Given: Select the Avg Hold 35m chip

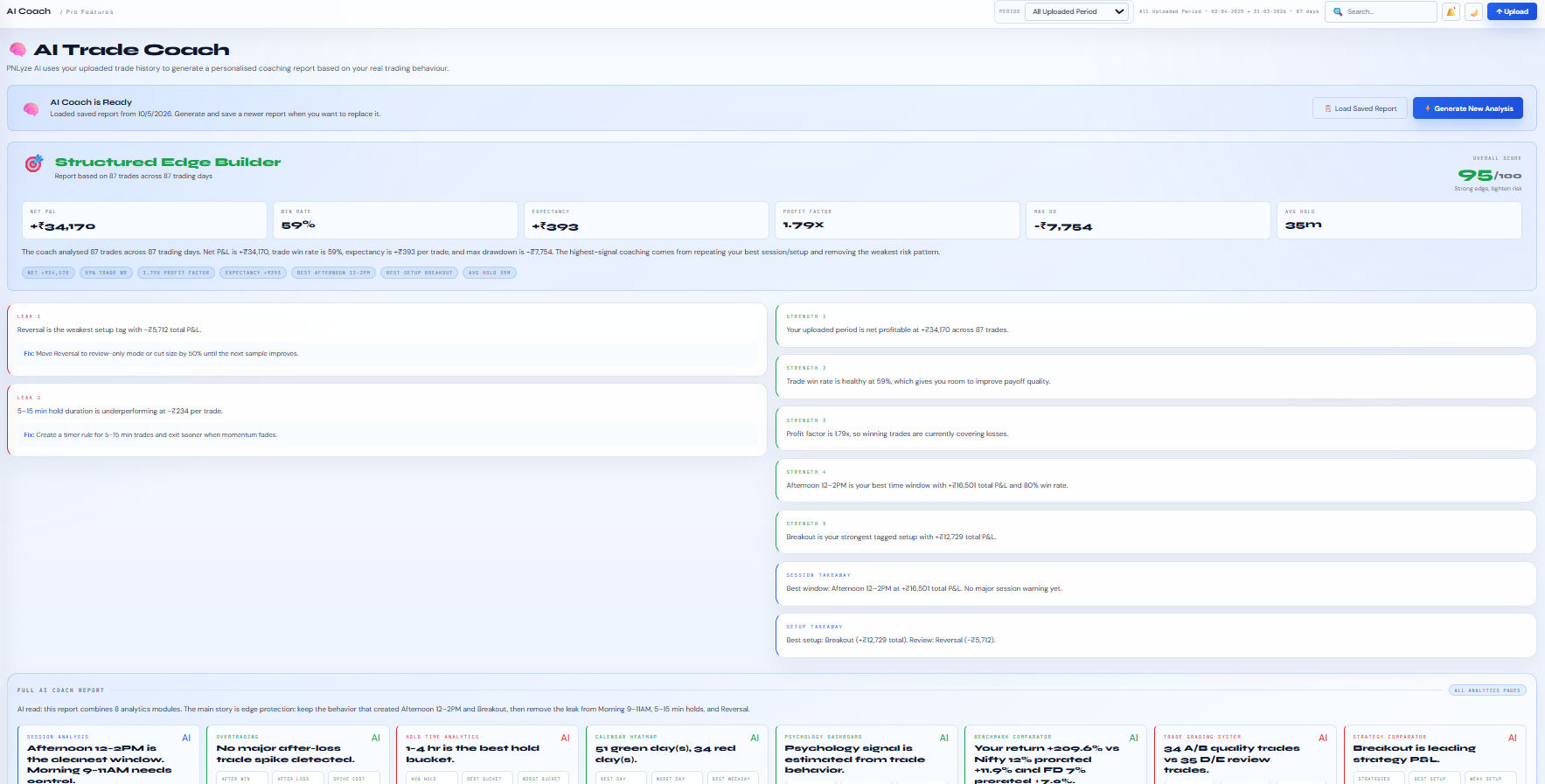Looking at the screenshot, I should [490, 273].
